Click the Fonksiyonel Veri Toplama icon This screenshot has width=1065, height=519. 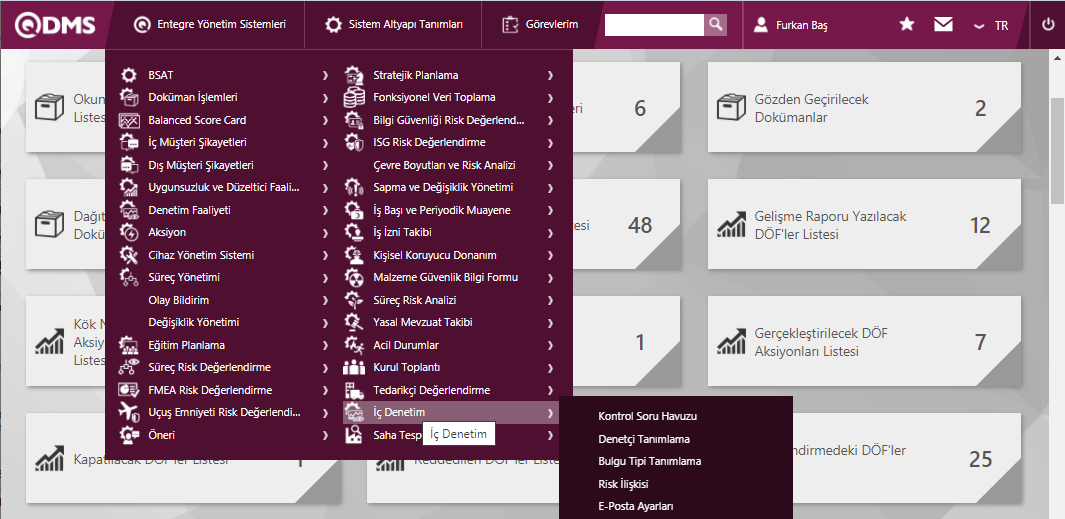pos(354,97)
